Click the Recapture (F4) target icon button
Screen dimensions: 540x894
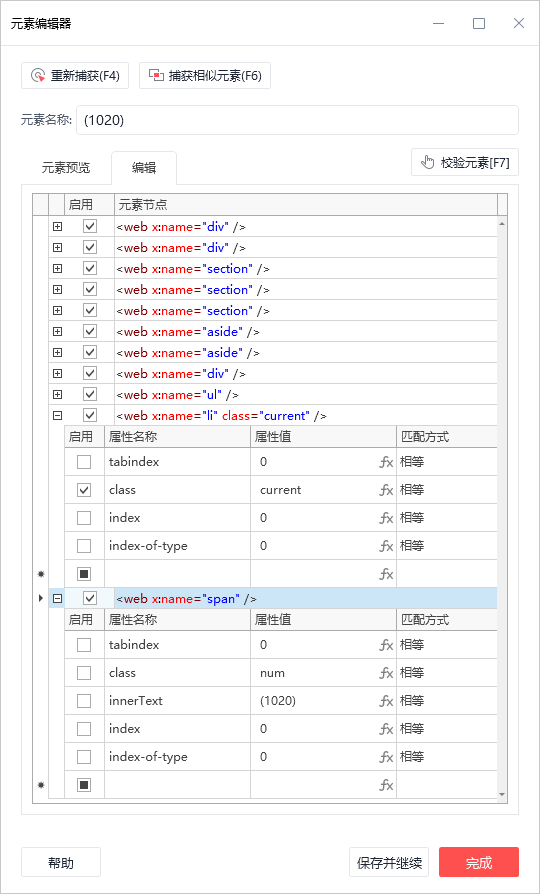pyautogui.click(x=38, y=76)
